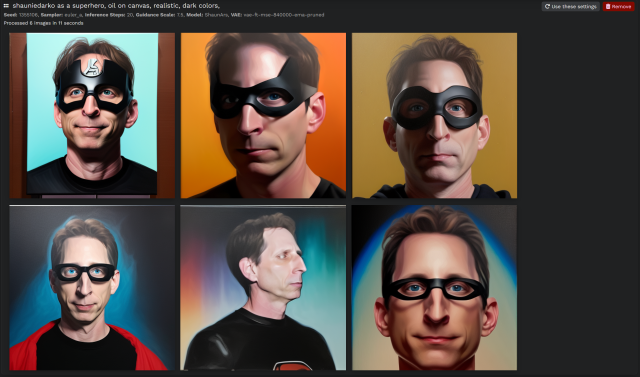This screenshot has width=640, height=377.
Task: Open the portrait with the cyan background
Action: [x=92, y=115]
